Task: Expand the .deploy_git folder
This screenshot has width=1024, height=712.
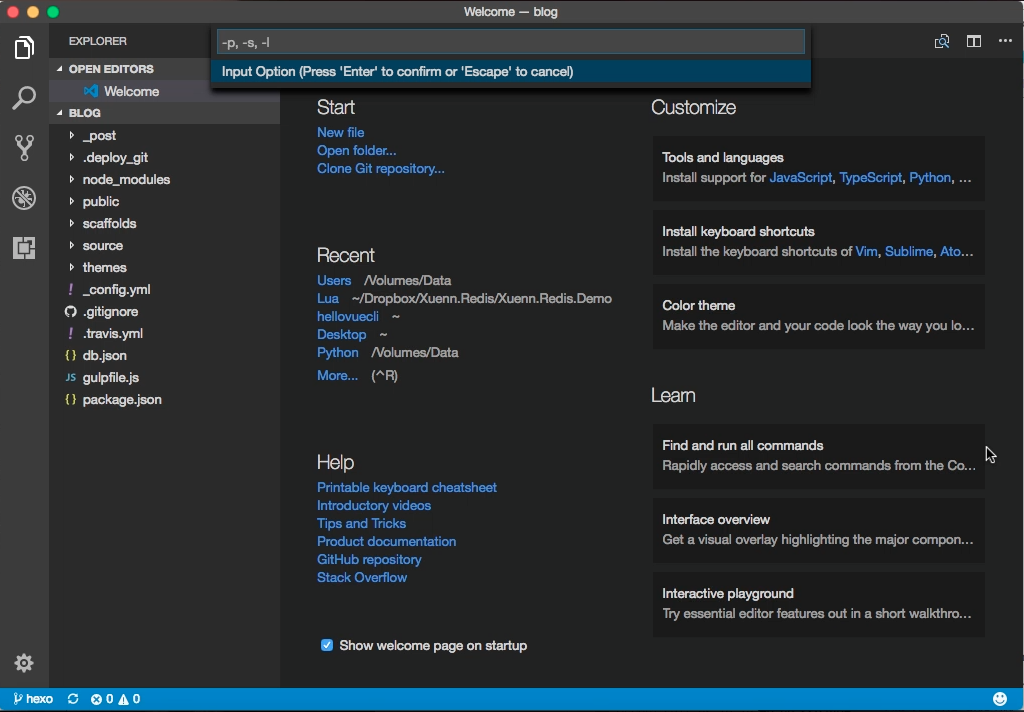Action: pyautogui.click(x=72, y=157)
